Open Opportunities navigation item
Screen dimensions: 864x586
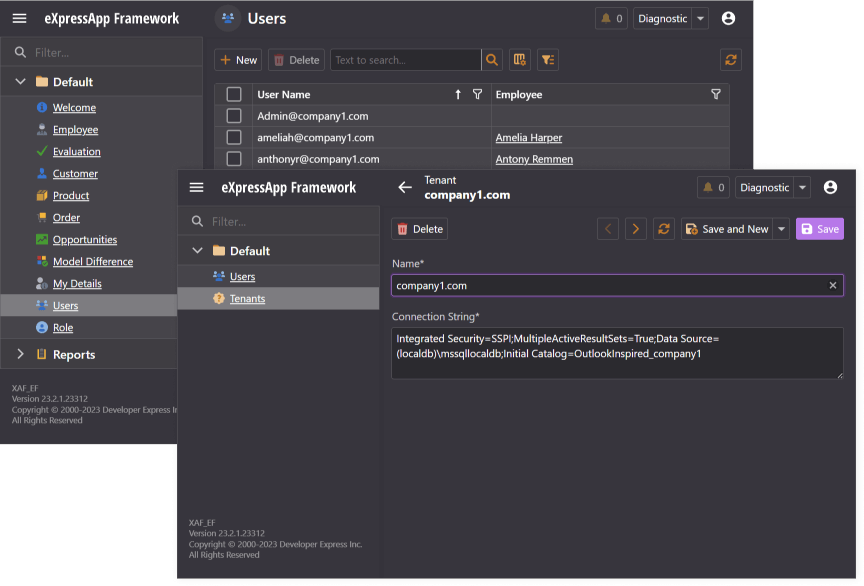pos(85,240)
